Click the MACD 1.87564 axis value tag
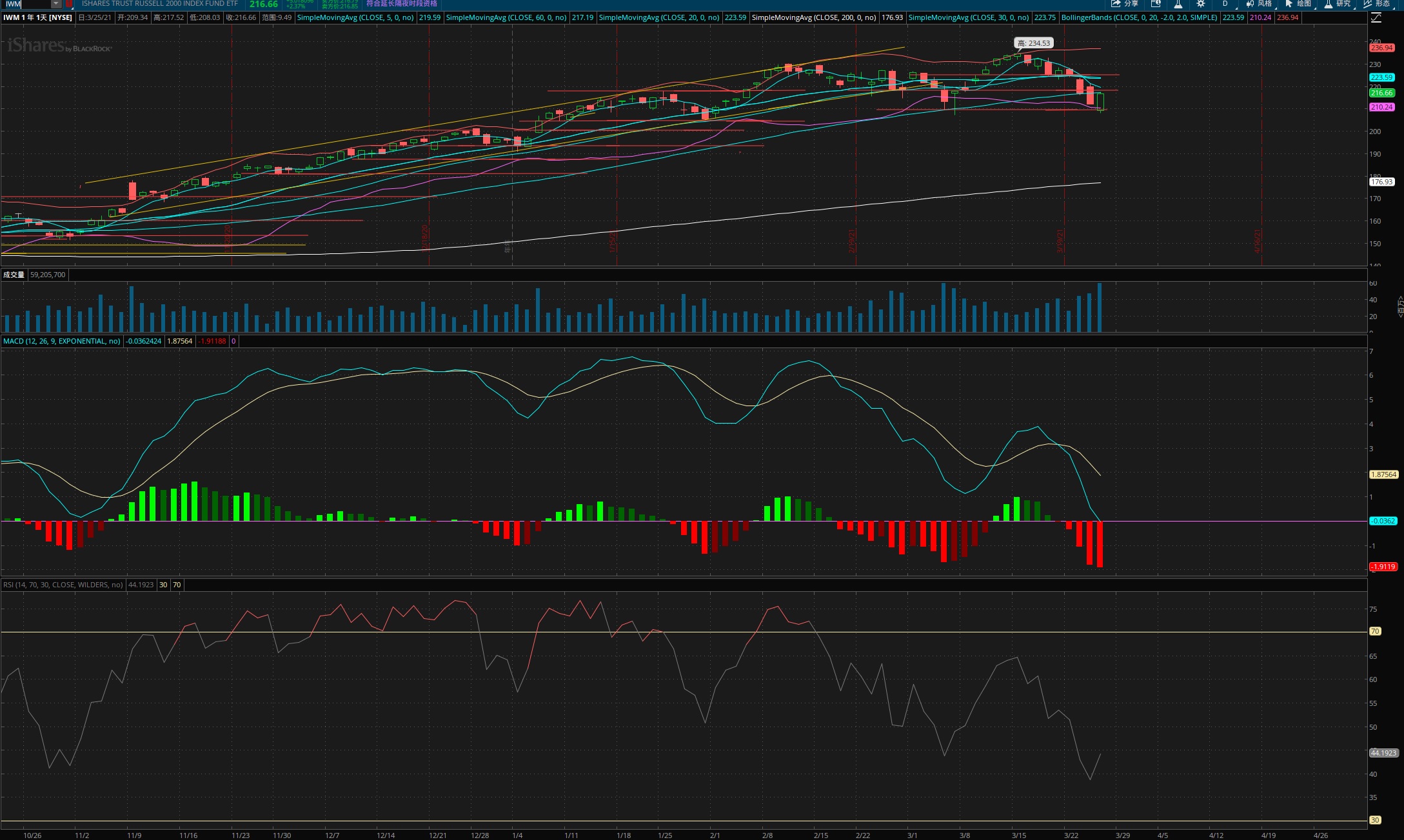The height and width of the screenshot is (840, 1404). coord(1383,474)
